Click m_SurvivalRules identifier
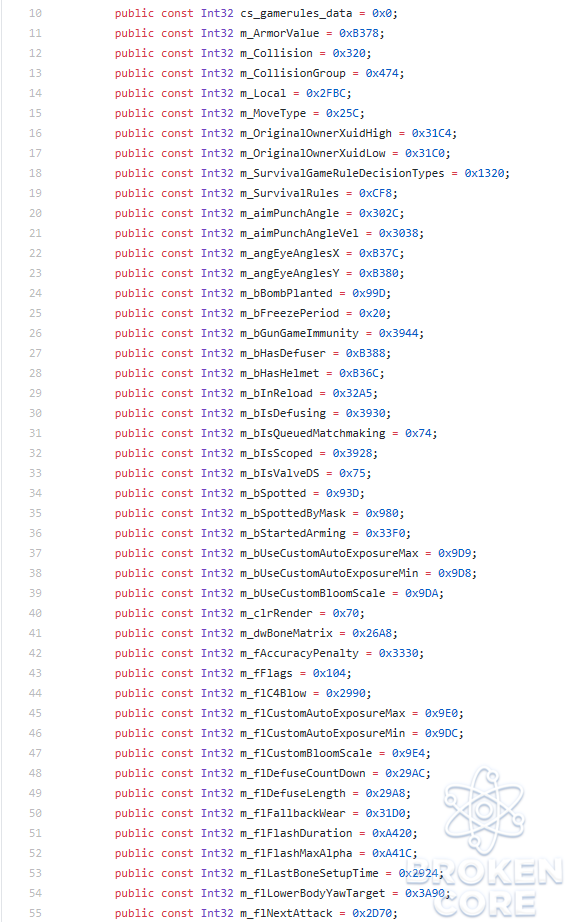The width and height of the screenshot is (570, 922). pyautogui.click(x=289, y=193)
